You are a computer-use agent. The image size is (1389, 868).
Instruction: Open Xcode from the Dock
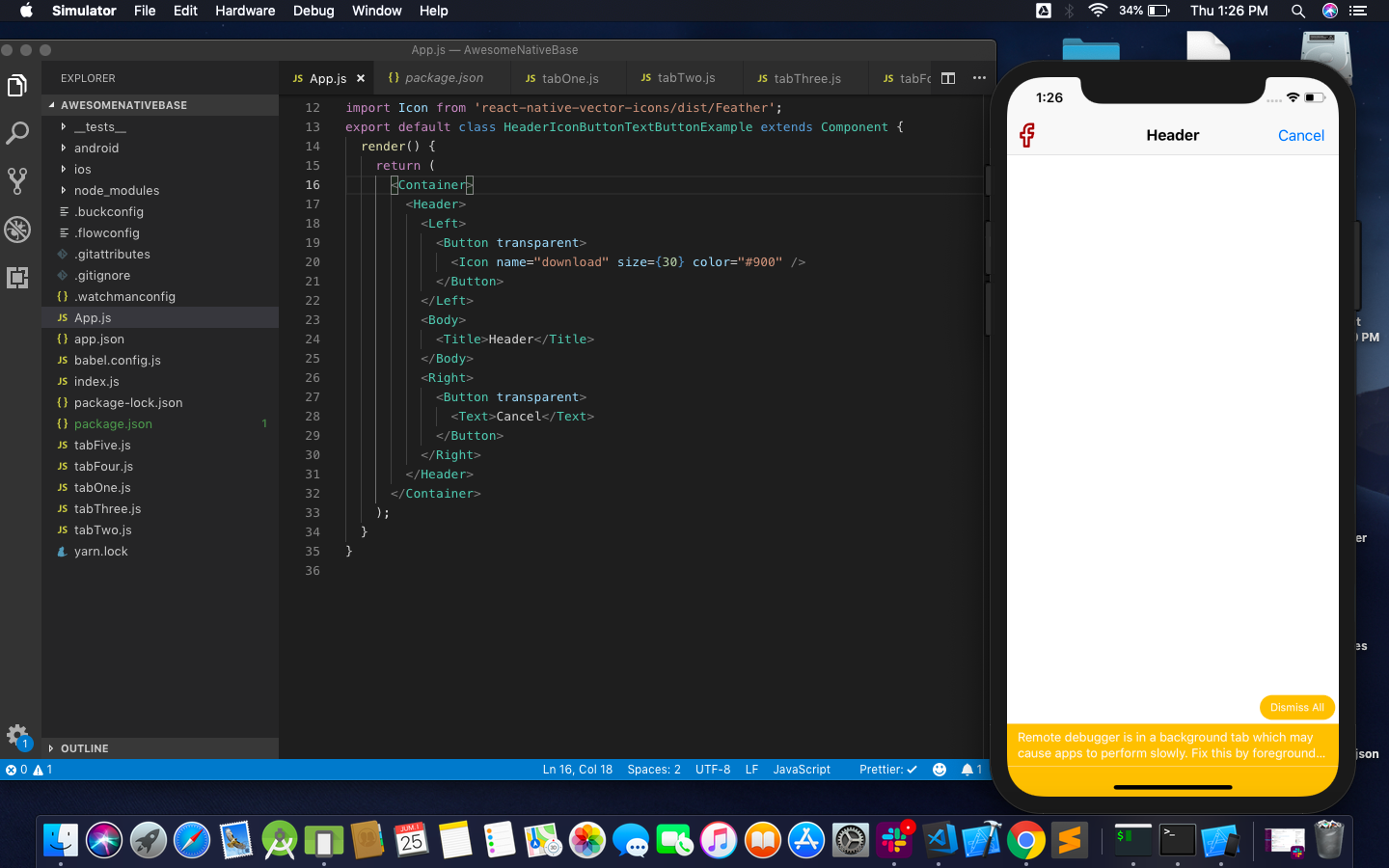(x=982, y=841)
